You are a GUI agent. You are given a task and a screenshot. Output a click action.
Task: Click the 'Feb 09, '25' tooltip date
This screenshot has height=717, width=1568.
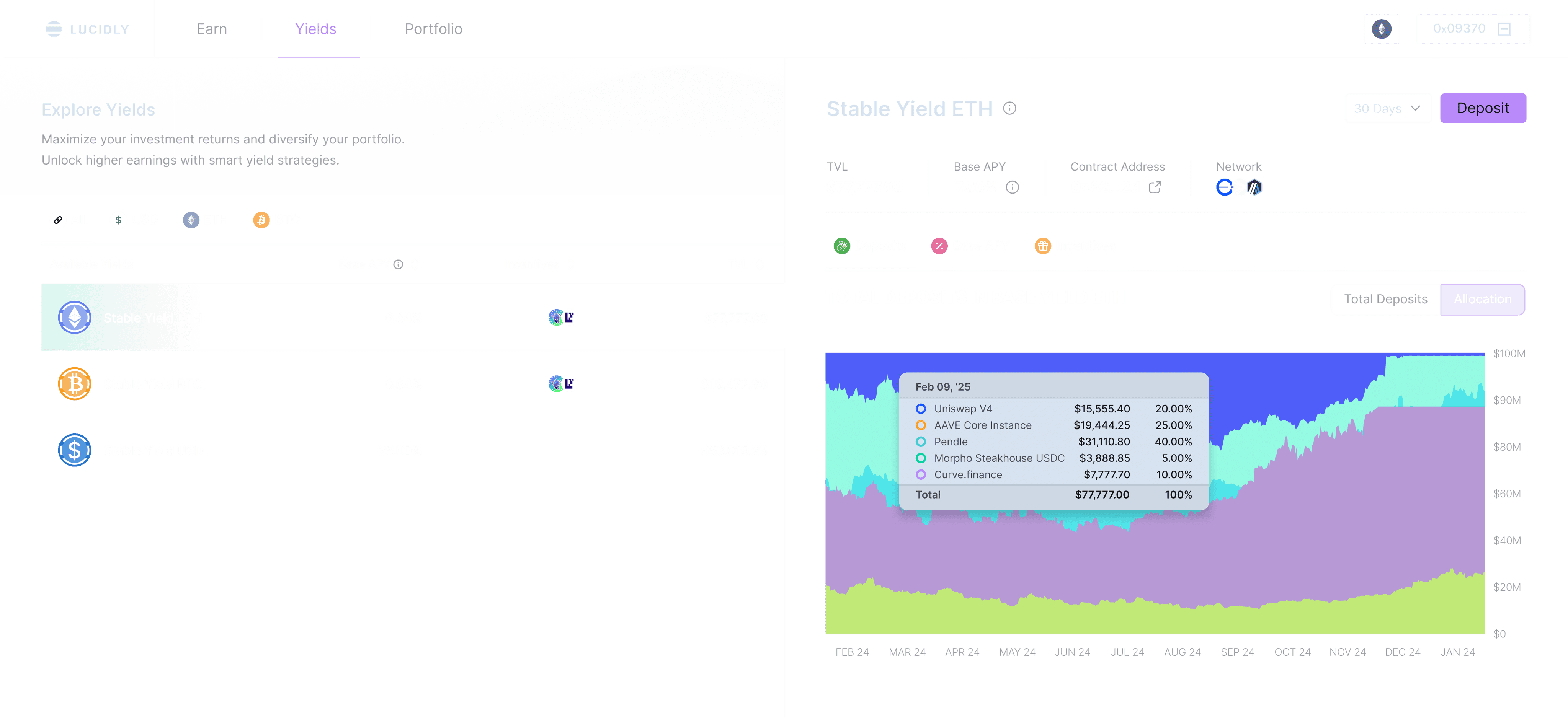(x=943, y=387)
